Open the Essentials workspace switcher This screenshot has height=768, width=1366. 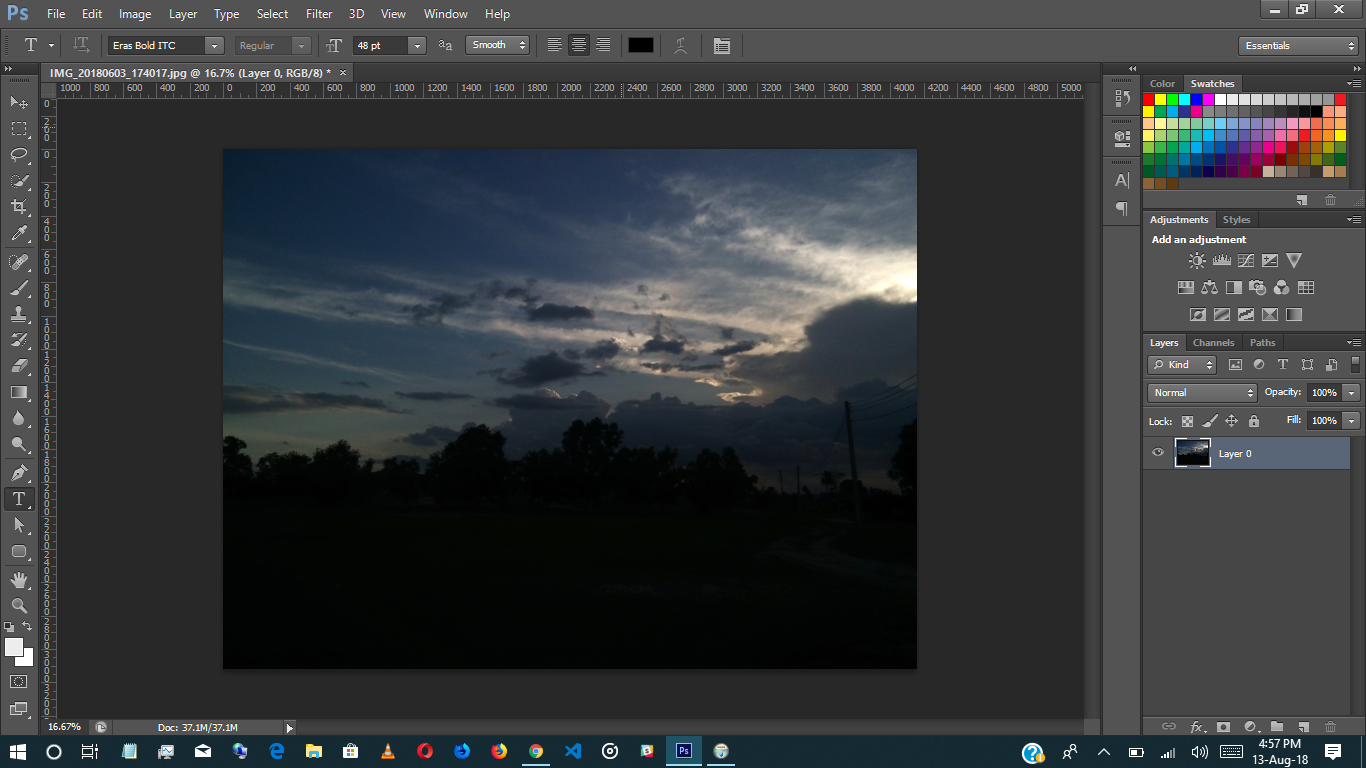pos(1296,45)
